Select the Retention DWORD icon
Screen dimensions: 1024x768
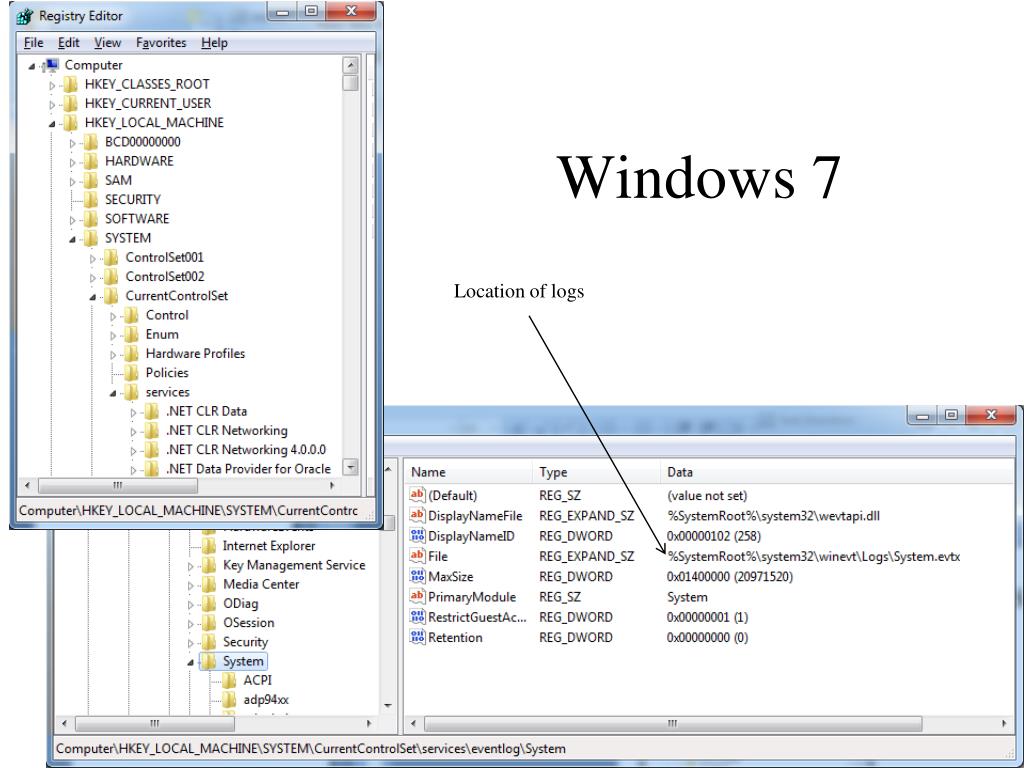tap(417, 637)
